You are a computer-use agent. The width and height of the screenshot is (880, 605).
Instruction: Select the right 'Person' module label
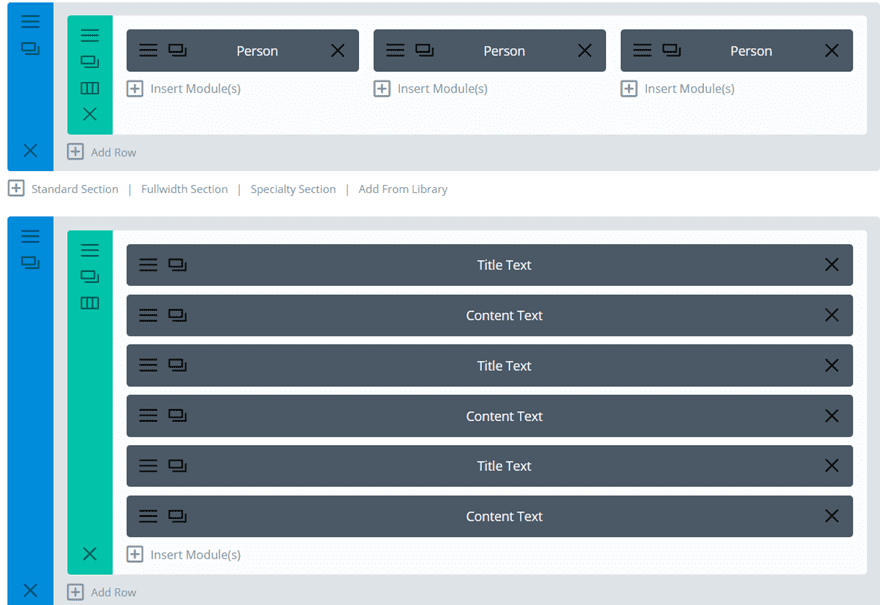(x=751, y=51)
